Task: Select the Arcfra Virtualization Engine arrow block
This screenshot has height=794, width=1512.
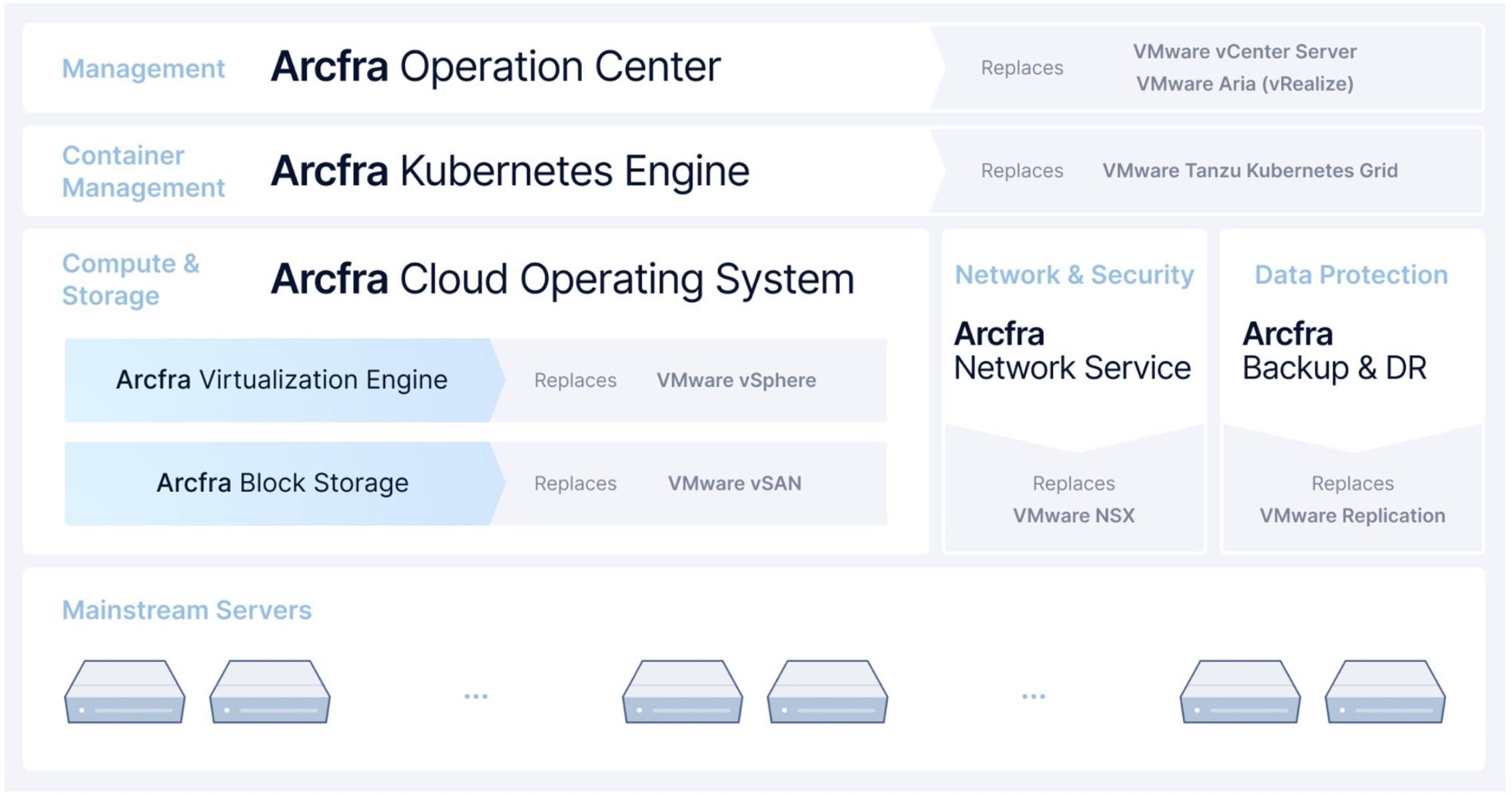Action: coord(285,380)
